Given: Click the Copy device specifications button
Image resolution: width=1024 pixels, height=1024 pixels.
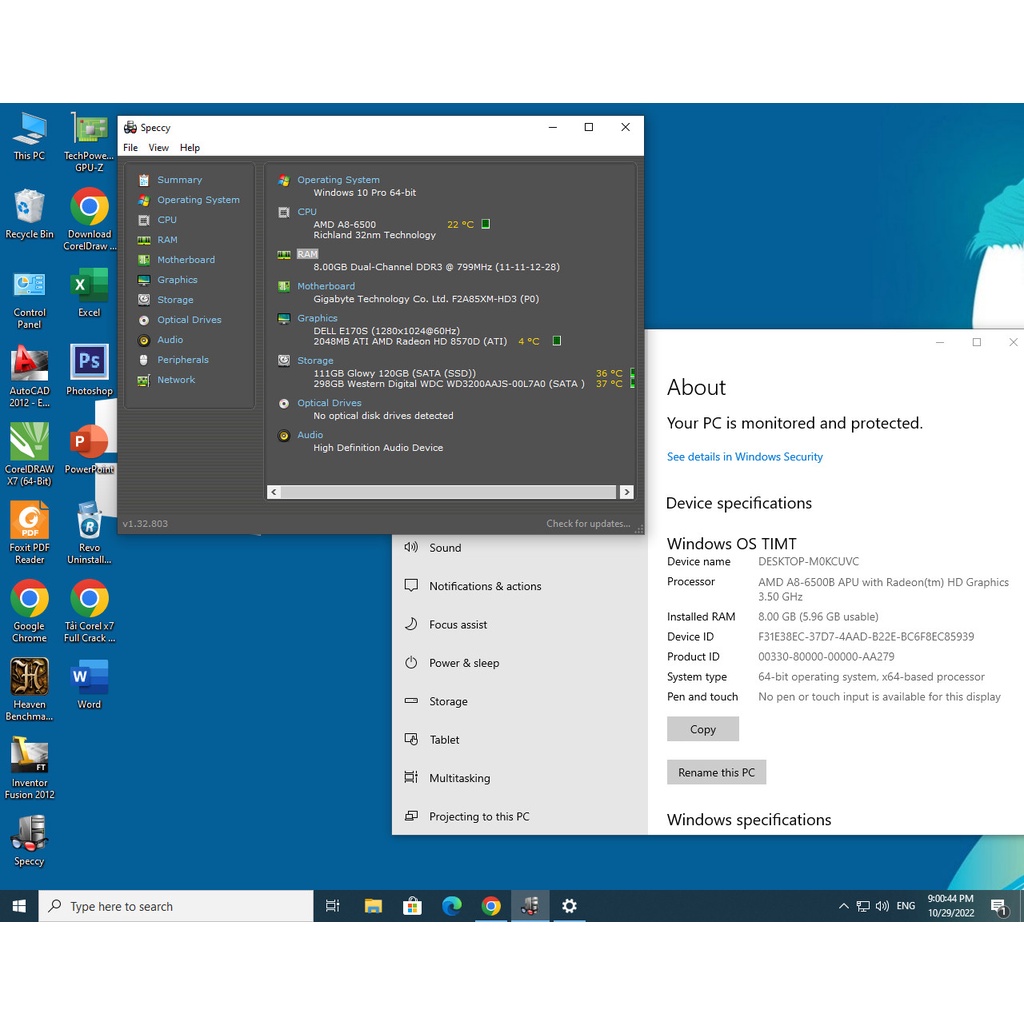Looking at the screenshot, I should (702, 729).
